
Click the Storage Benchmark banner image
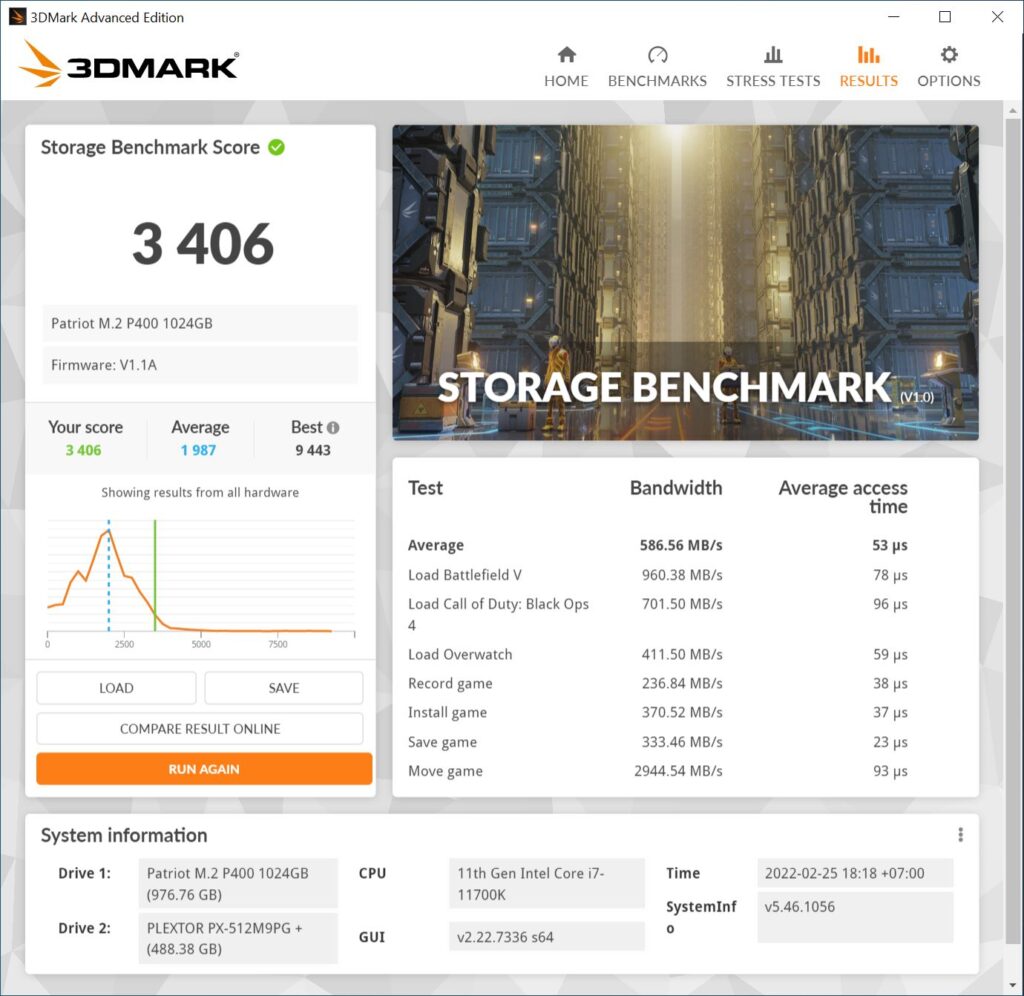[685, 281]
